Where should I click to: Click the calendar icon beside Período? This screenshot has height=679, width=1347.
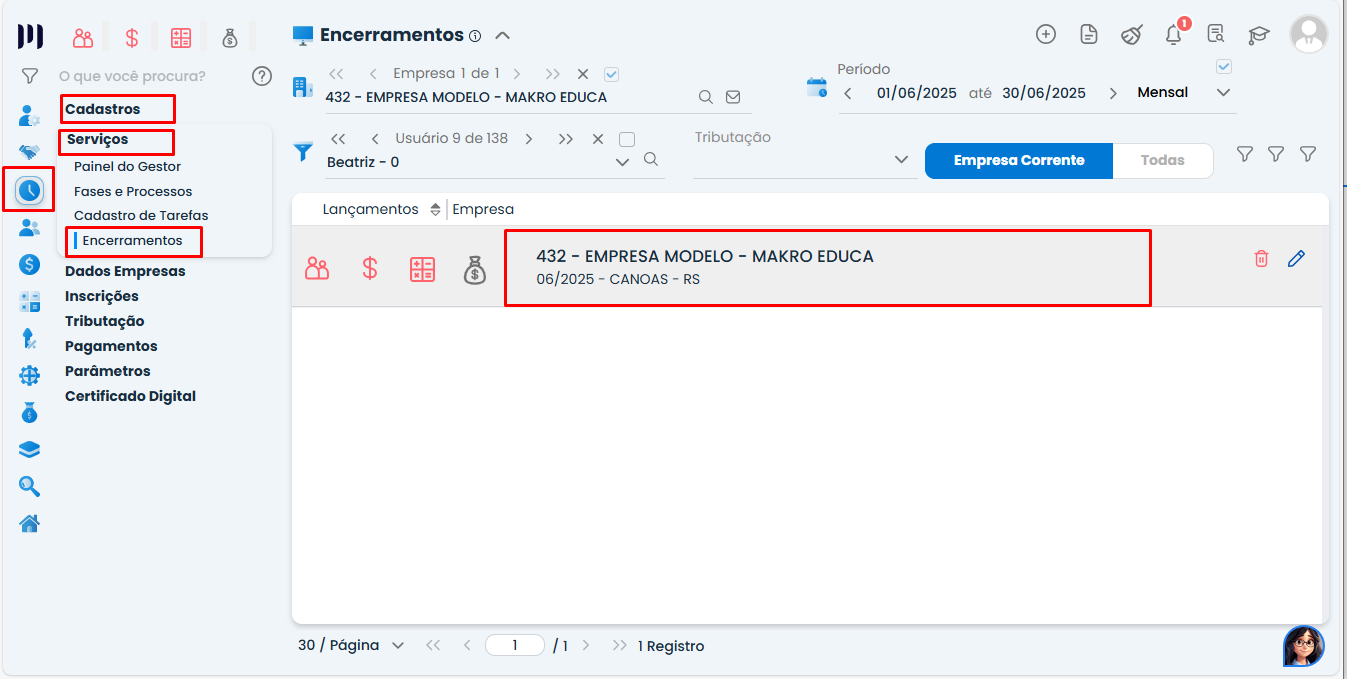point(817,86)
